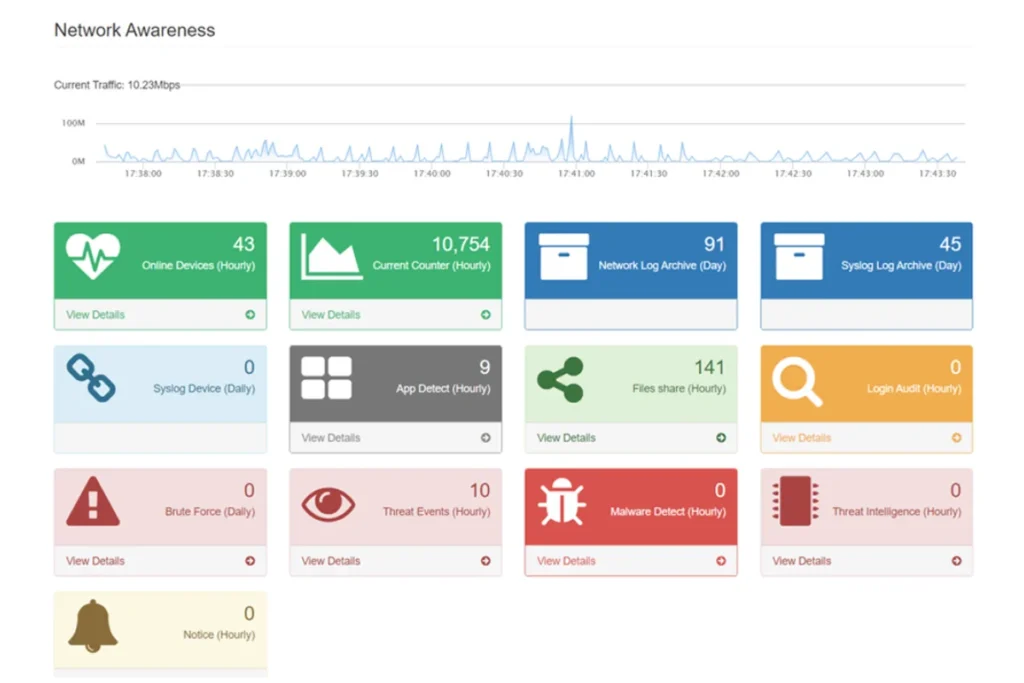Click the App Detect grid icon

[327, 379]
